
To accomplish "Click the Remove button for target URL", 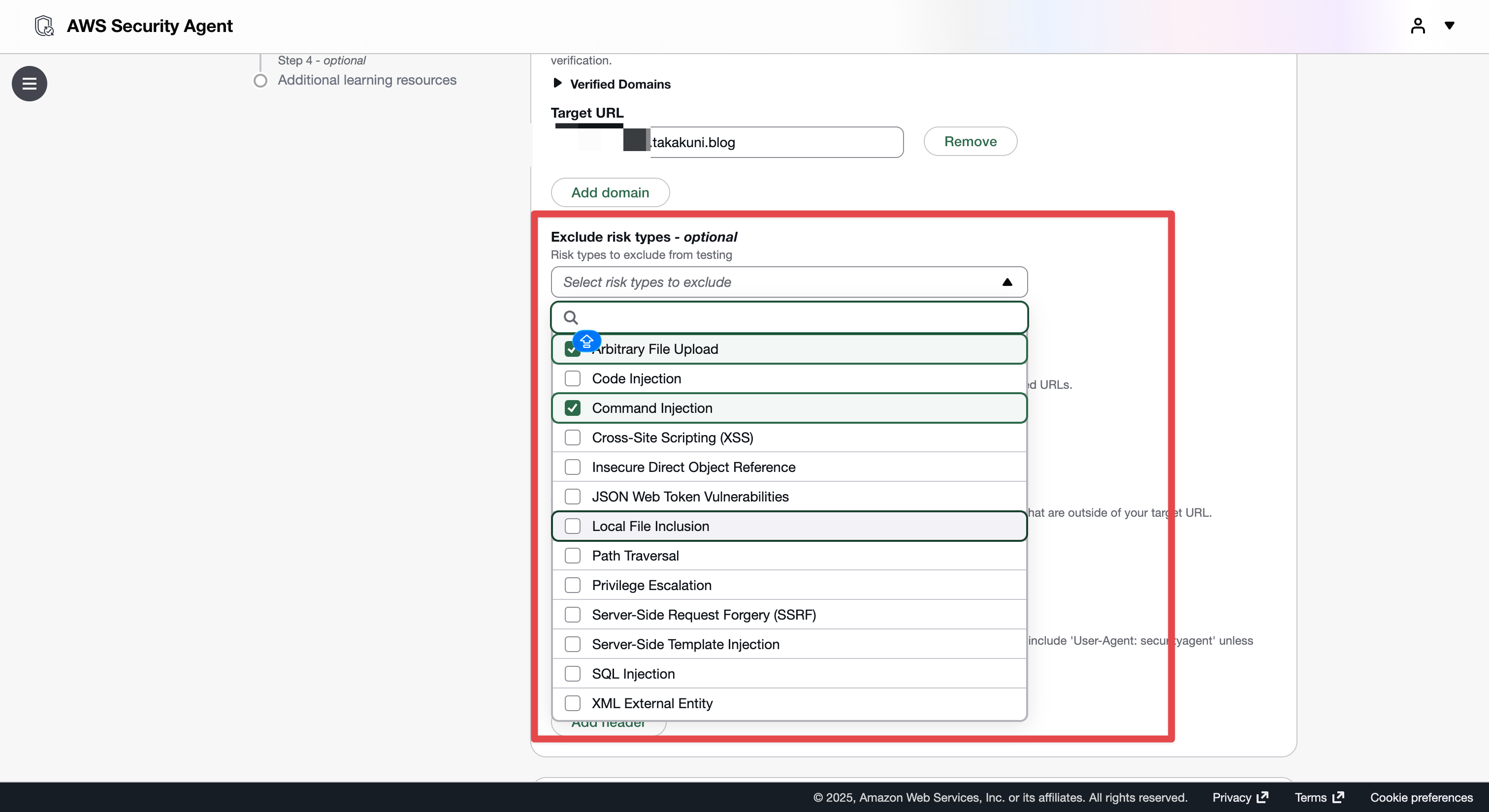I will click(x=970, y=142).
